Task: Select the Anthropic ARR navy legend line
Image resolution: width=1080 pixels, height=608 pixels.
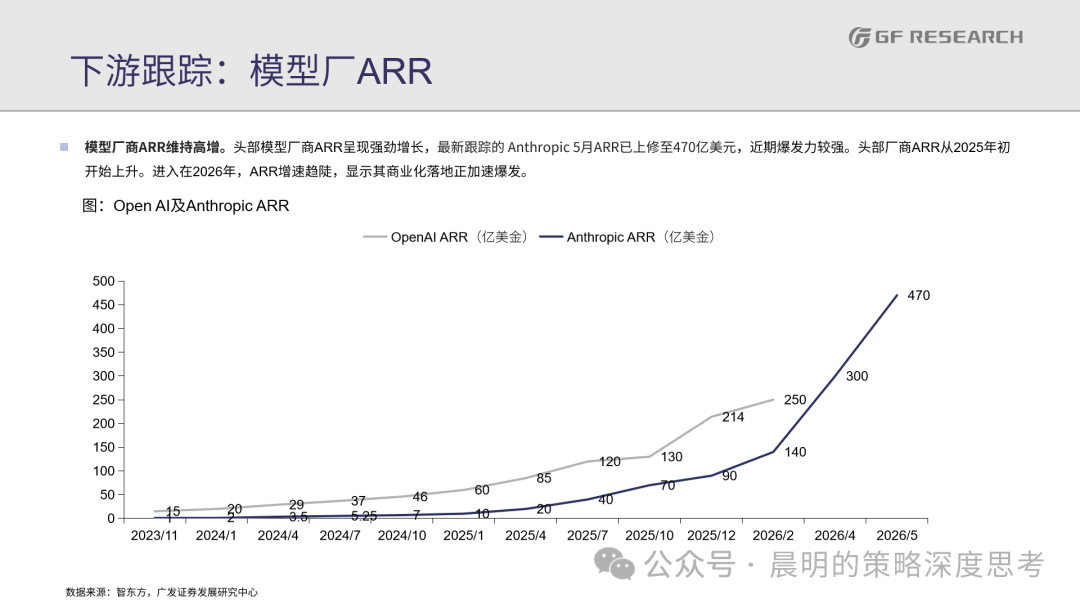Action: click(551, 237)
